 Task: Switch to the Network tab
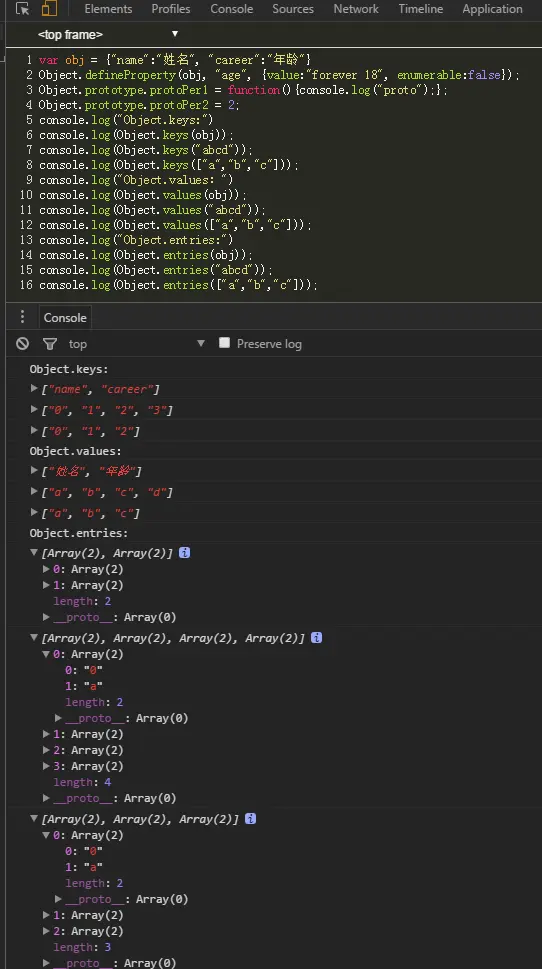pyautogui.click(x=356, y=9)
